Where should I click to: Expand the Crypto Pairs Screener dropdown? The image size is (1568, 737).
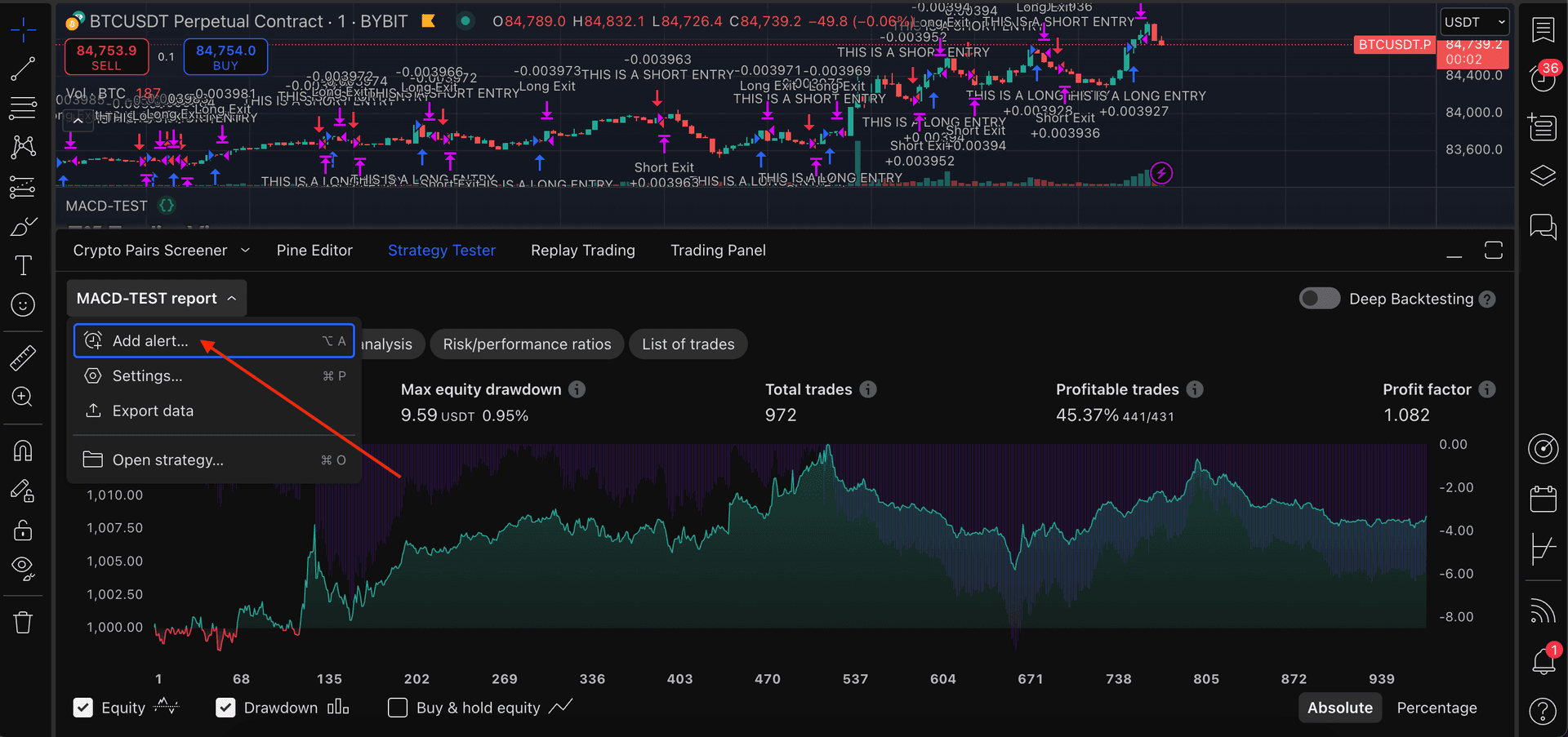click(x=244, y=251)
